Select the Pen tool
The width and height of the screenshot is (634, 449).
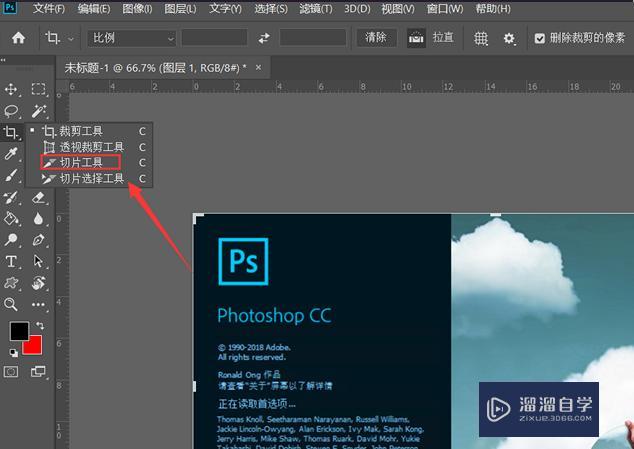(x=39, y=240)
